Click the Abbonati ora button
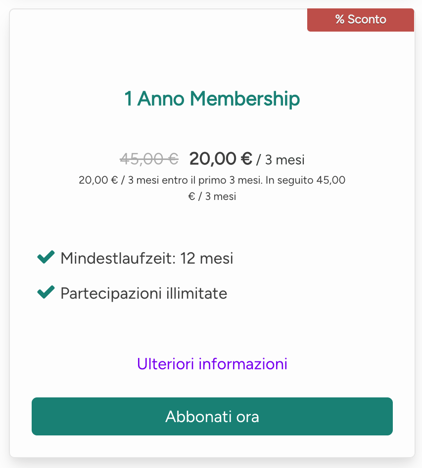The width and height of the screenshot is (422, 468). (212, 416)
